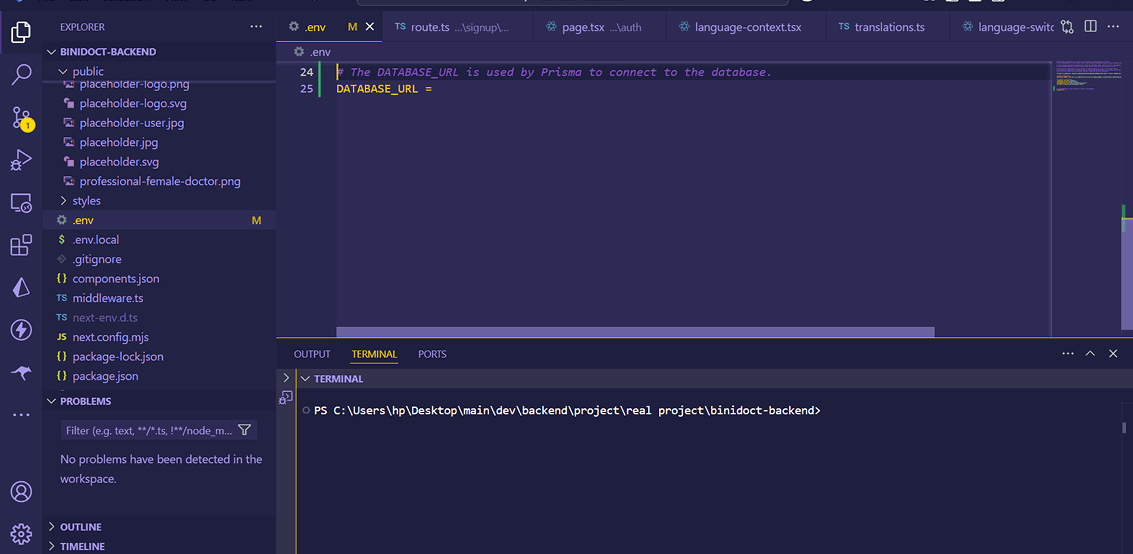Image resolution: width=1133 pixels, height=554 pixels.
Task: Click the Problems filter text field
Action: [148, 430]
